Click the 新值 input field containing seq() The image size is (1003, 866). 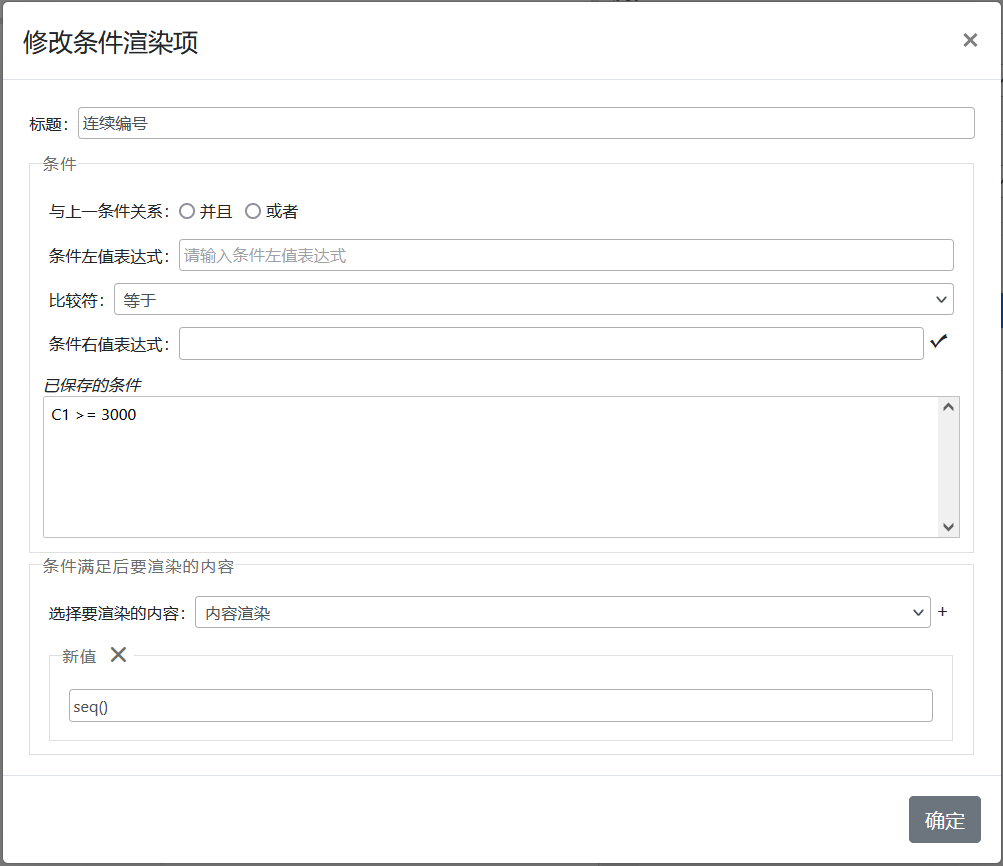pyautogui.click(x=500, y=705)
